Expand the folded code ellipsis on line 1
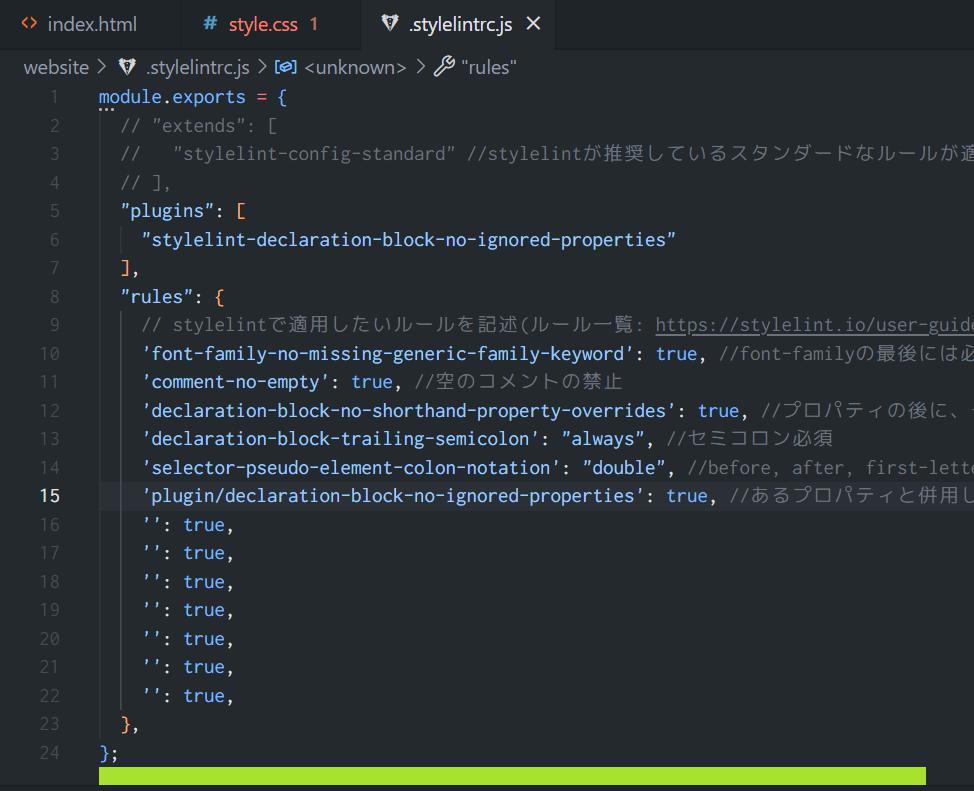This screenshot has width=974, height=791. tap(108, 109)
